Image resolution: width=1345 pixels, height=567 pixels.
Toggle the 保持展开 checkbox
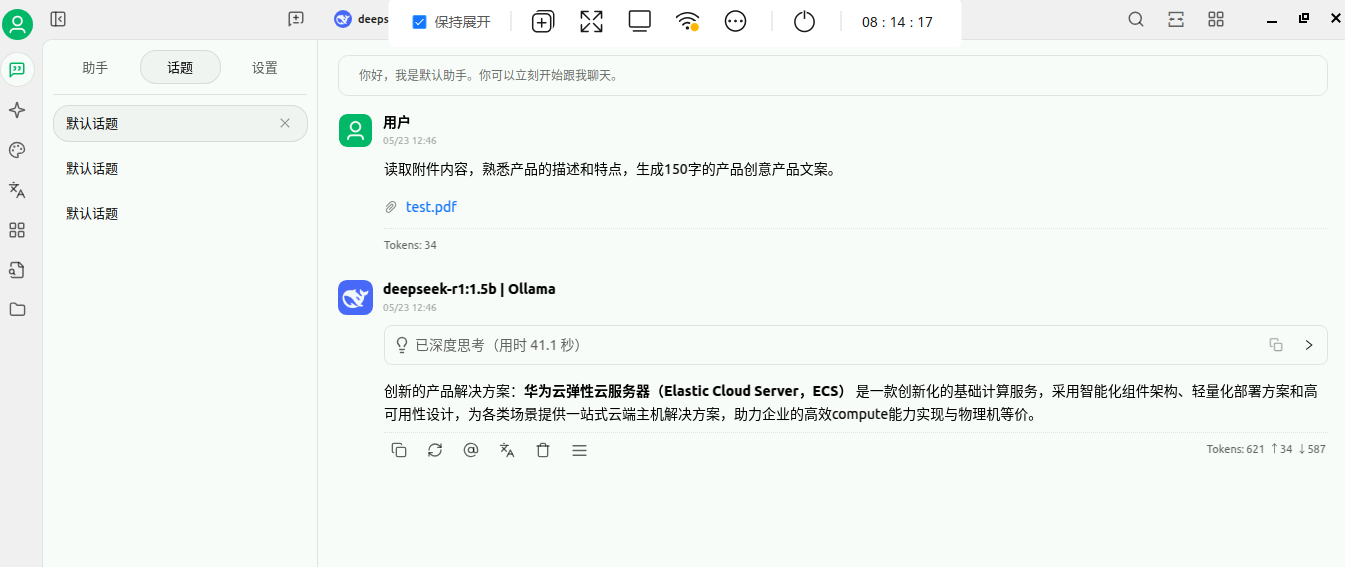[x=420, y=22]
